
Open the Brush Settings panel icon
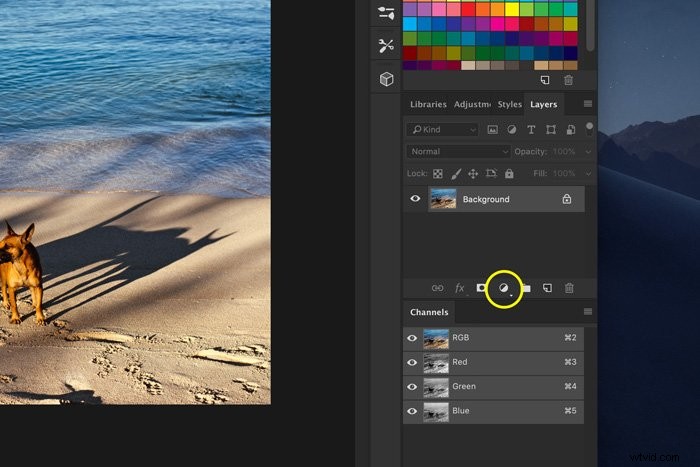[x=386, y=13]
